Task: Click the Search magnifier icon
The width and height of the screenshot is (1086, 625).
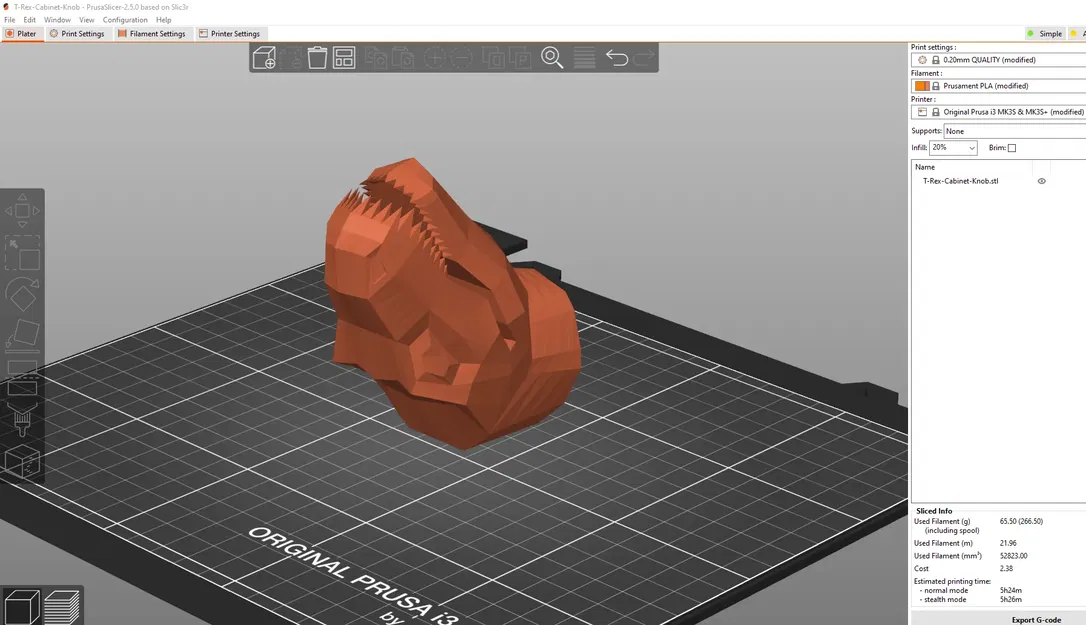Action: 552,57
